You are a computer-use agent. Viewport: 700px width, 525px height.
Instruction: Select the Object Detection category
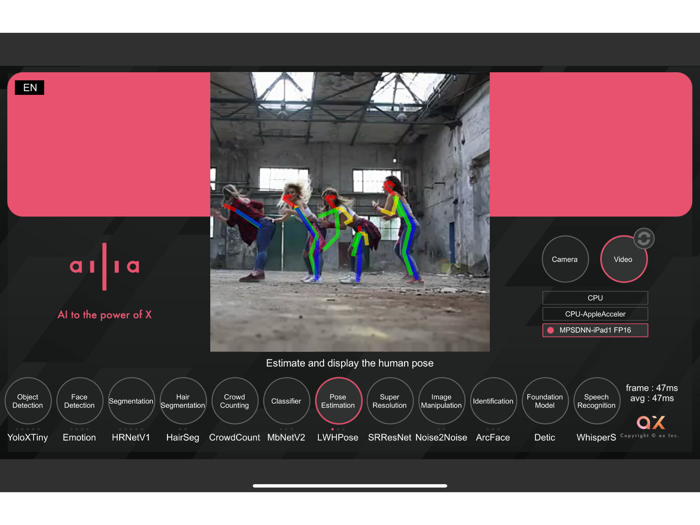[x=28, y=401]
